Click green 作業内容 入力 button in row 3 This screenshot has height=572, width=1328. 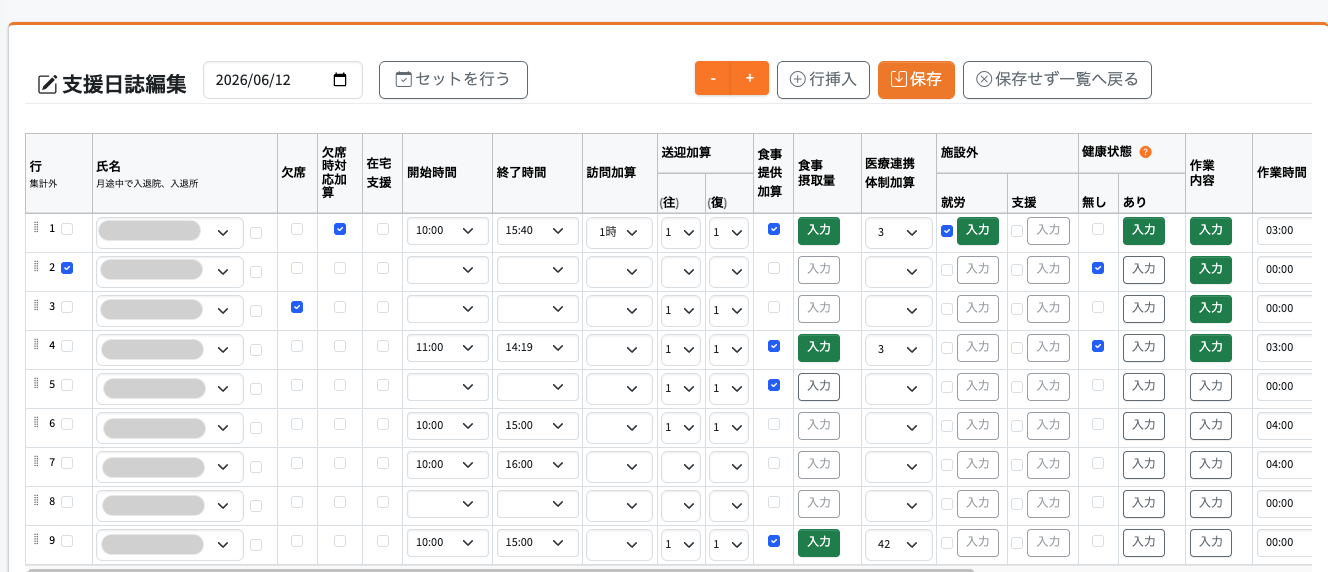[1211, 308]
